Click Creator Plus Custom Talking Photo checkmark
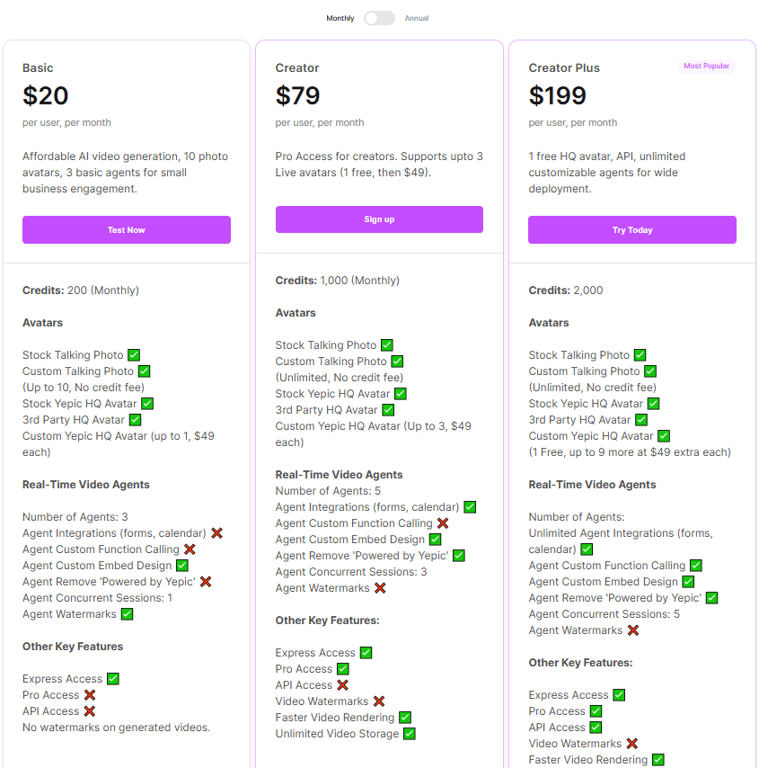 [650, 371]
